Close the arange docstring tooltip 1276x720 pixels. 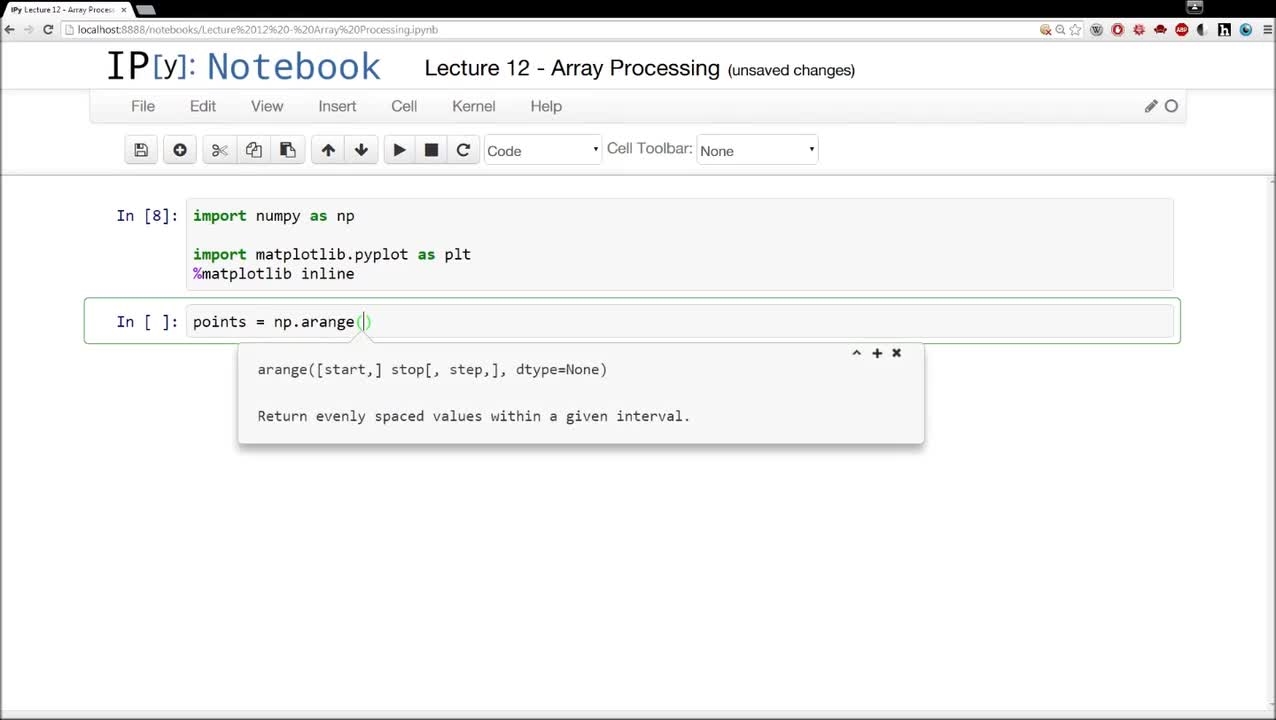[896, 353]
